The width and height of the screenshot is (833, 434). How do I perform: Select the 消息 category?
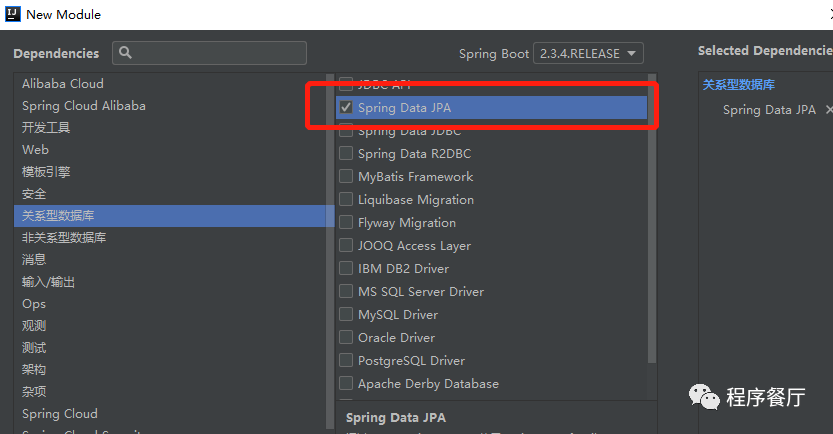point(34,260)
